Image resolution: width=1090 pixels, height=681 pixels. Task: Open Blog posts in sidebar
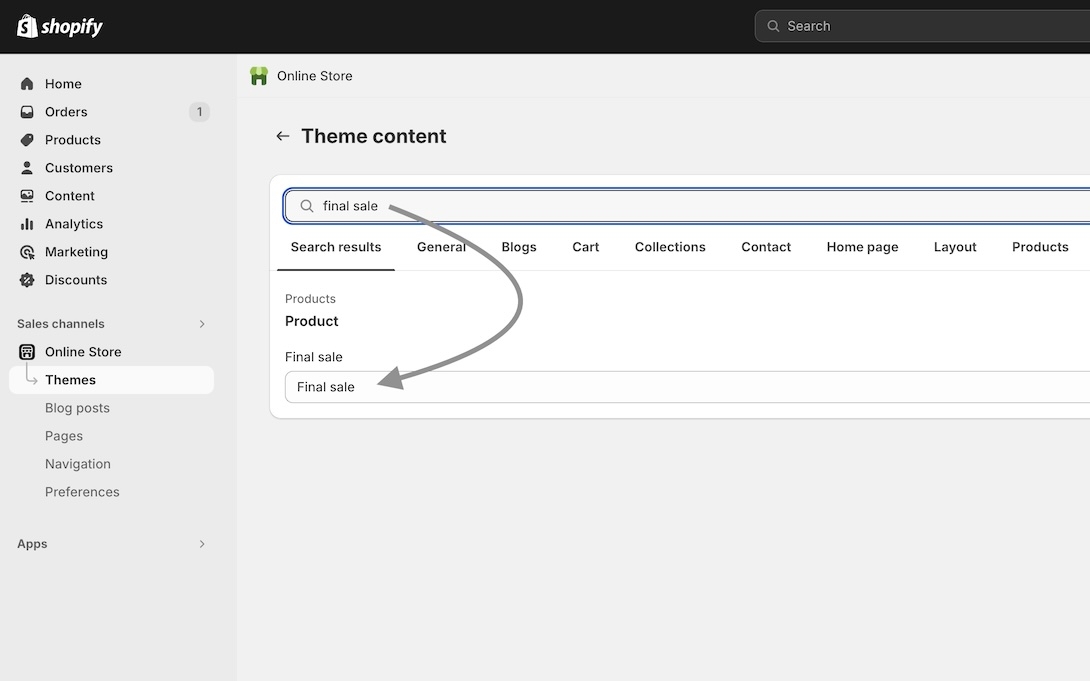click(x=77, y=408)
